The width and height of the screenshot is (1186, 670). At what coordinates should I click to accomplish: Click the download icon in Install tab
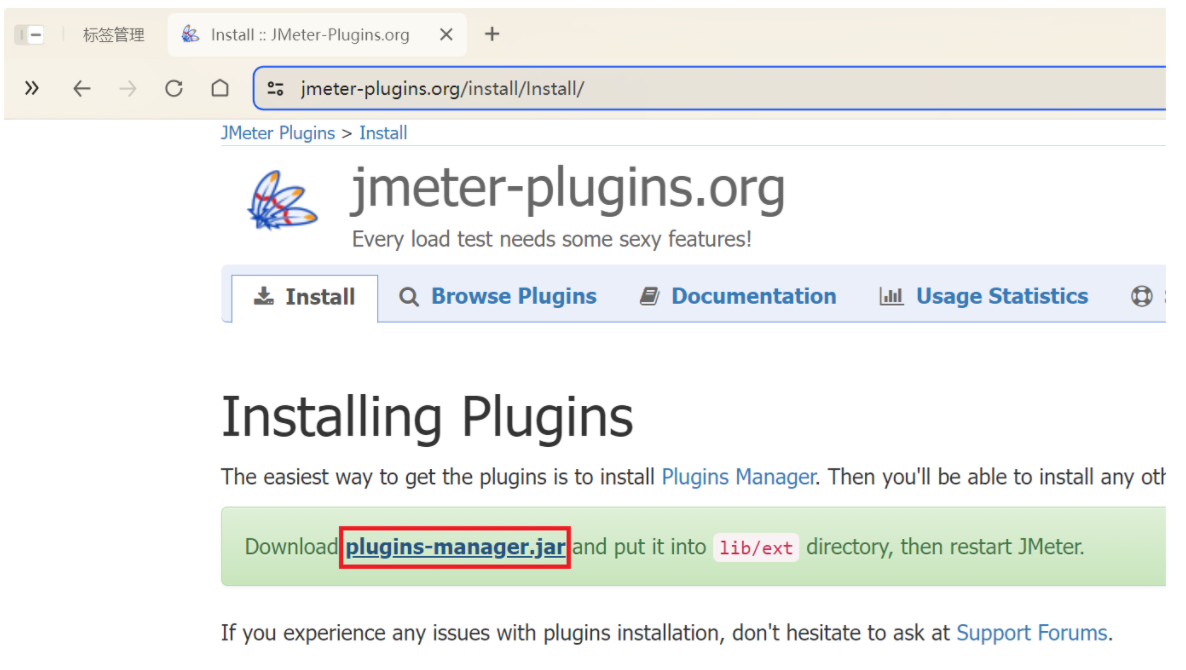tap(263, 296)
